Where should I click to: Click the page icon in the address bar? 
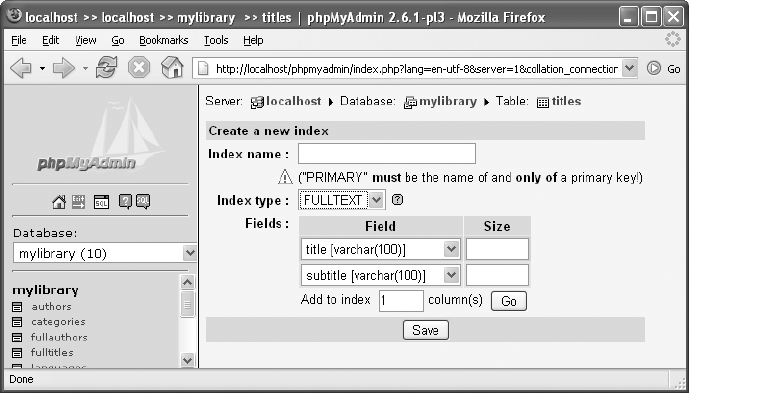(x=203, y=69)
